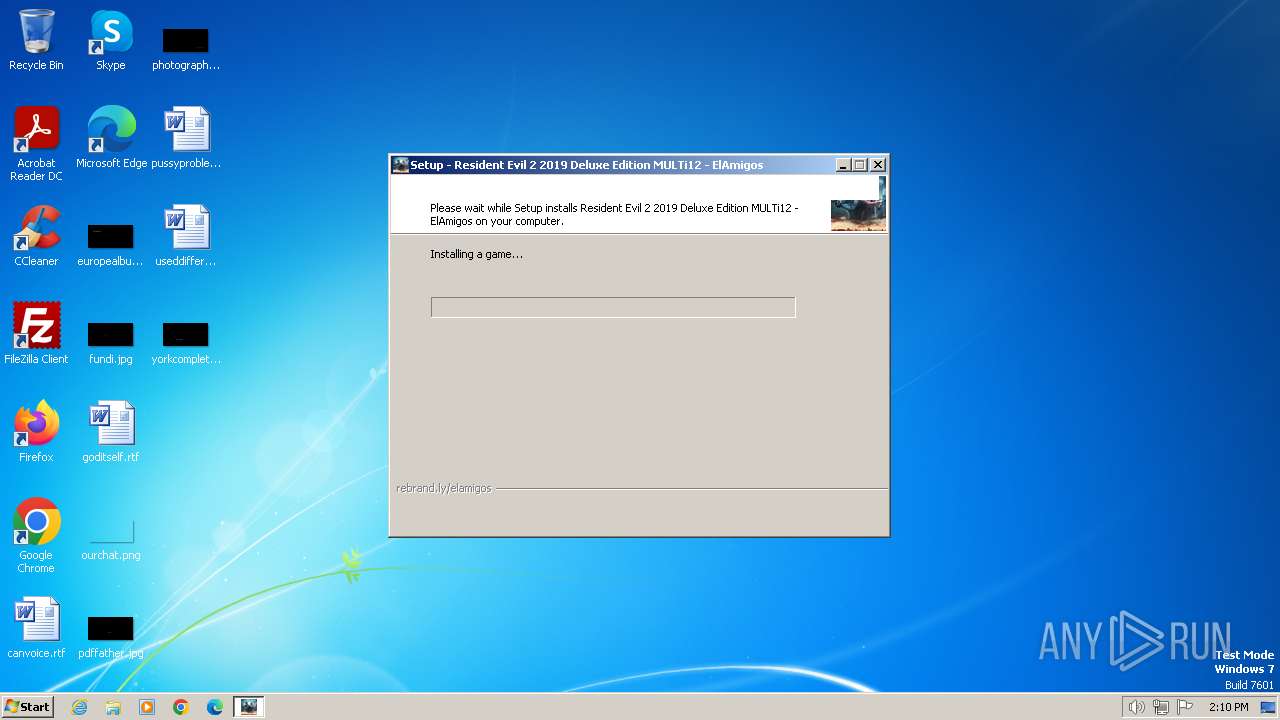Image resolution: width=1280 pixels, height=720 pixels.
Task: Click the rebrand.ly/elamigos text in the installer
Action: 444,488
